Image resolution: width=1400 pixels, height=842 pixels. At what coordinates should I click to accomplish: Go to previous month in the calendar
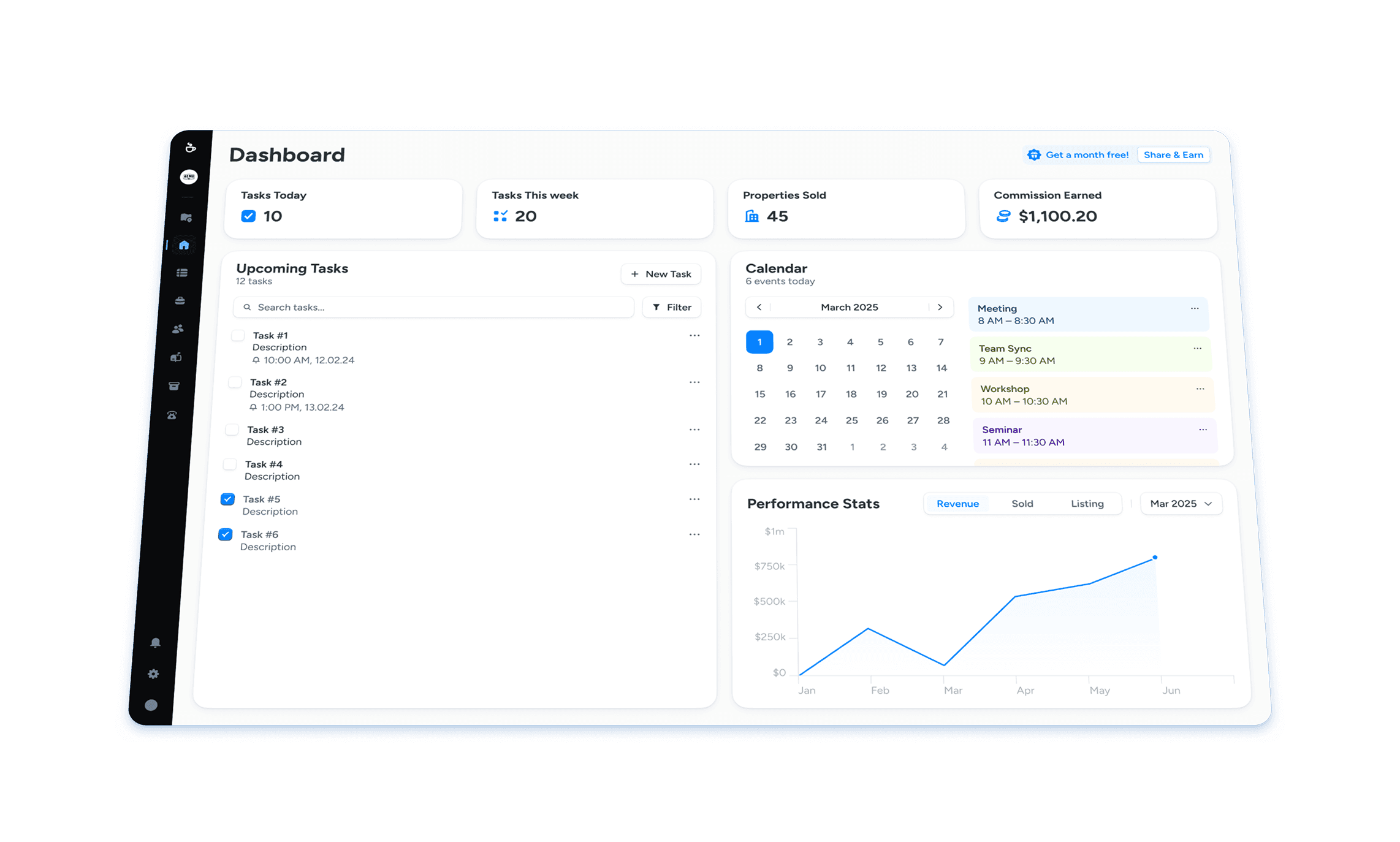pyautogui.click(x=759, y=307)
